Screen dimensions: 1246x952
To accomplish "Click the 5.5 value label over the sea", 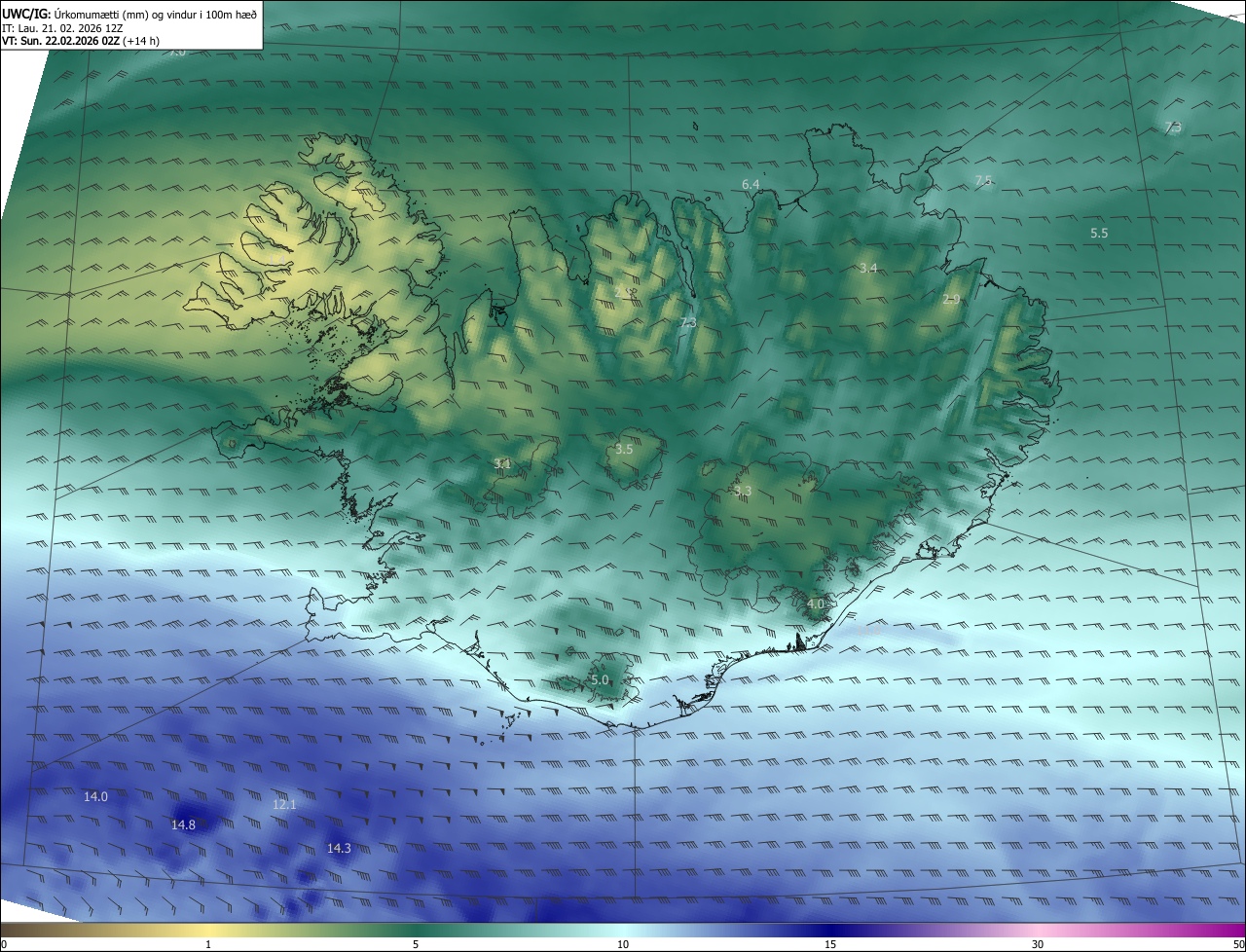I will point(1099,233).
